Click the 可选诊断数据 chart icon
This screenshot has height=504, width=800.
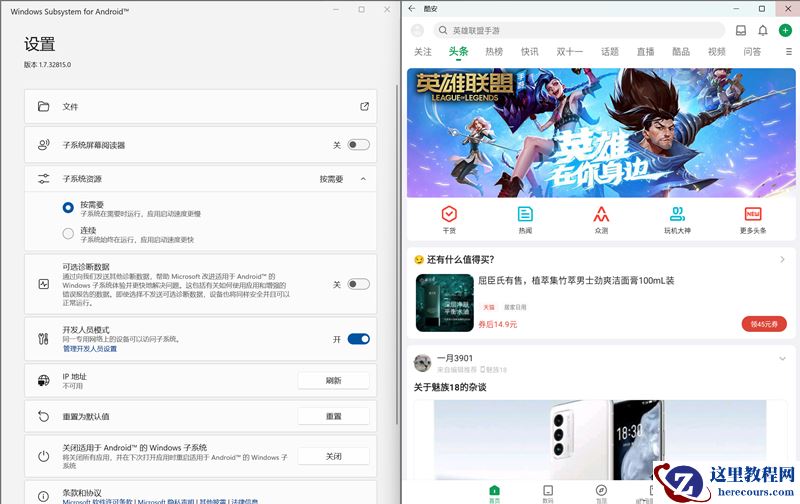(x=43, y=284)
